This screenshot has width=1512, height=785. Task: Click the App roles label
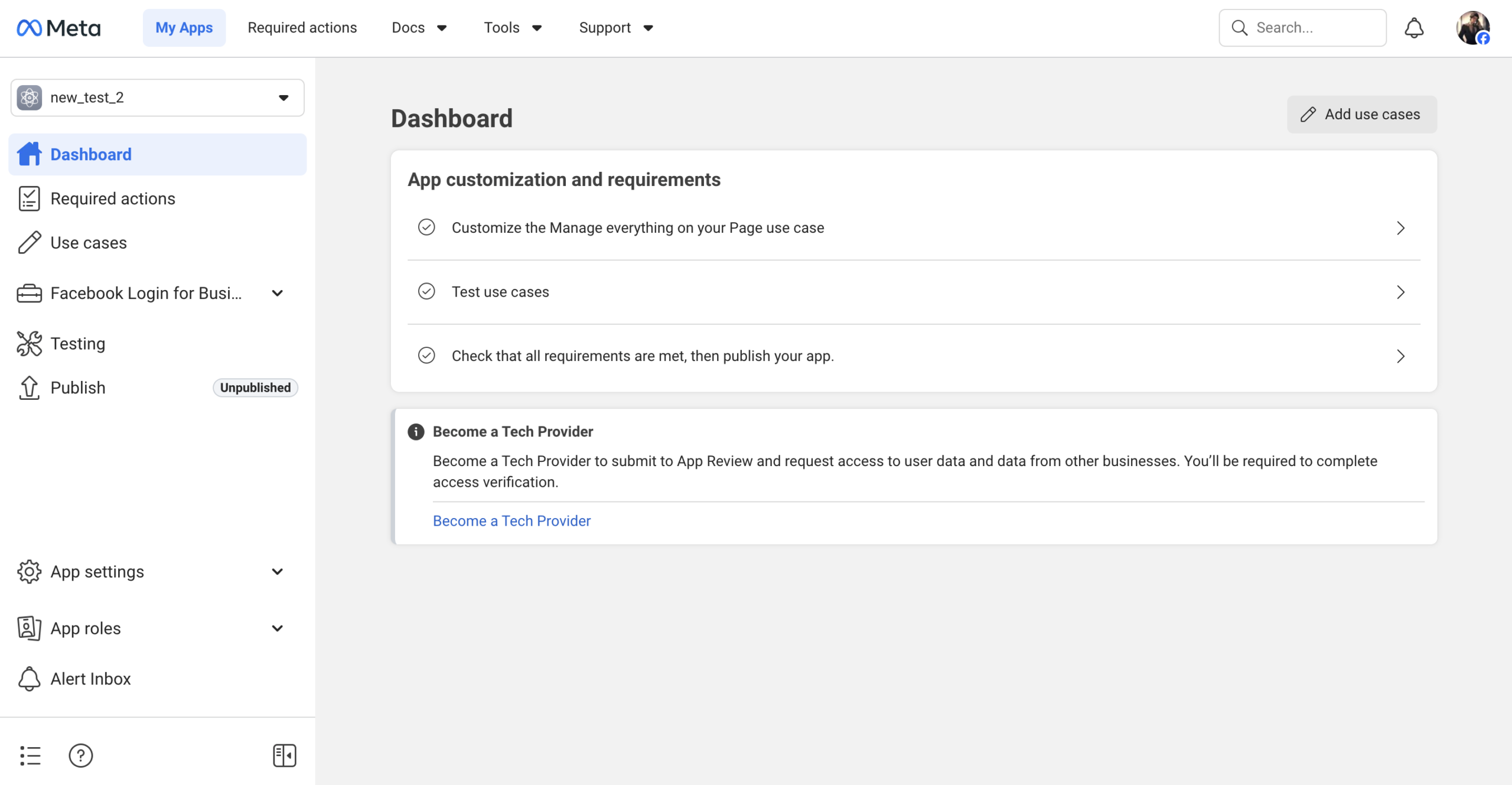click(86, 628)
